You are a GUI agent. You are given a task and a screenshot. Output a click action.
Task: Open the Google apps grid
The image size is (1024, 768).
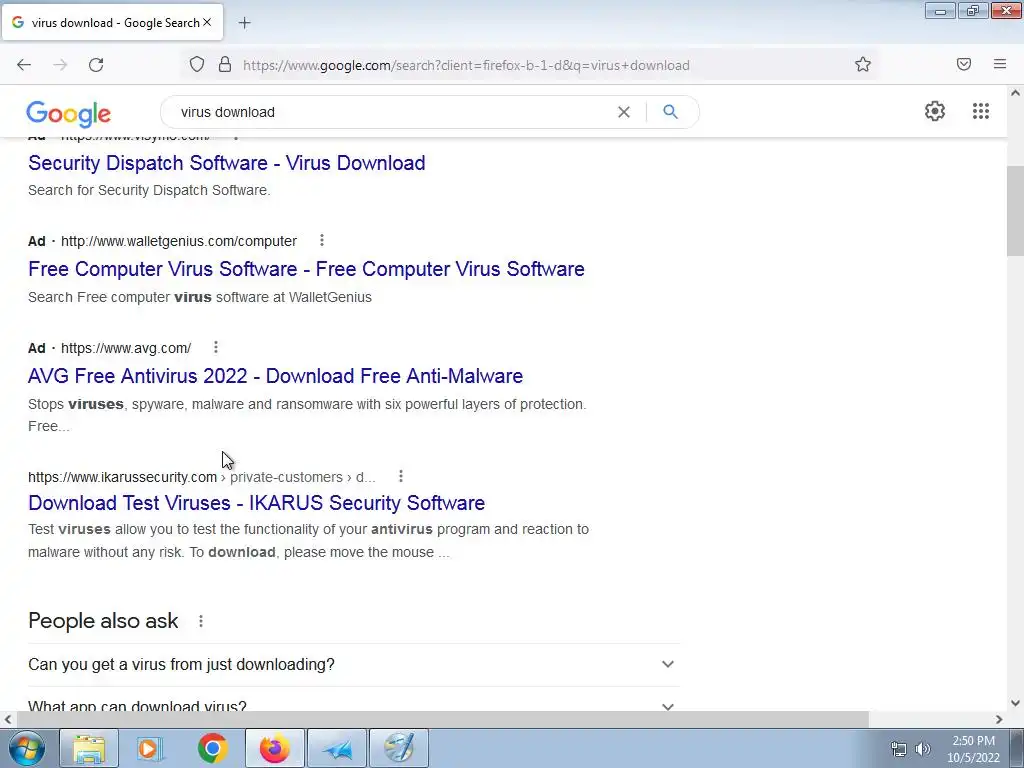[980, 111]
